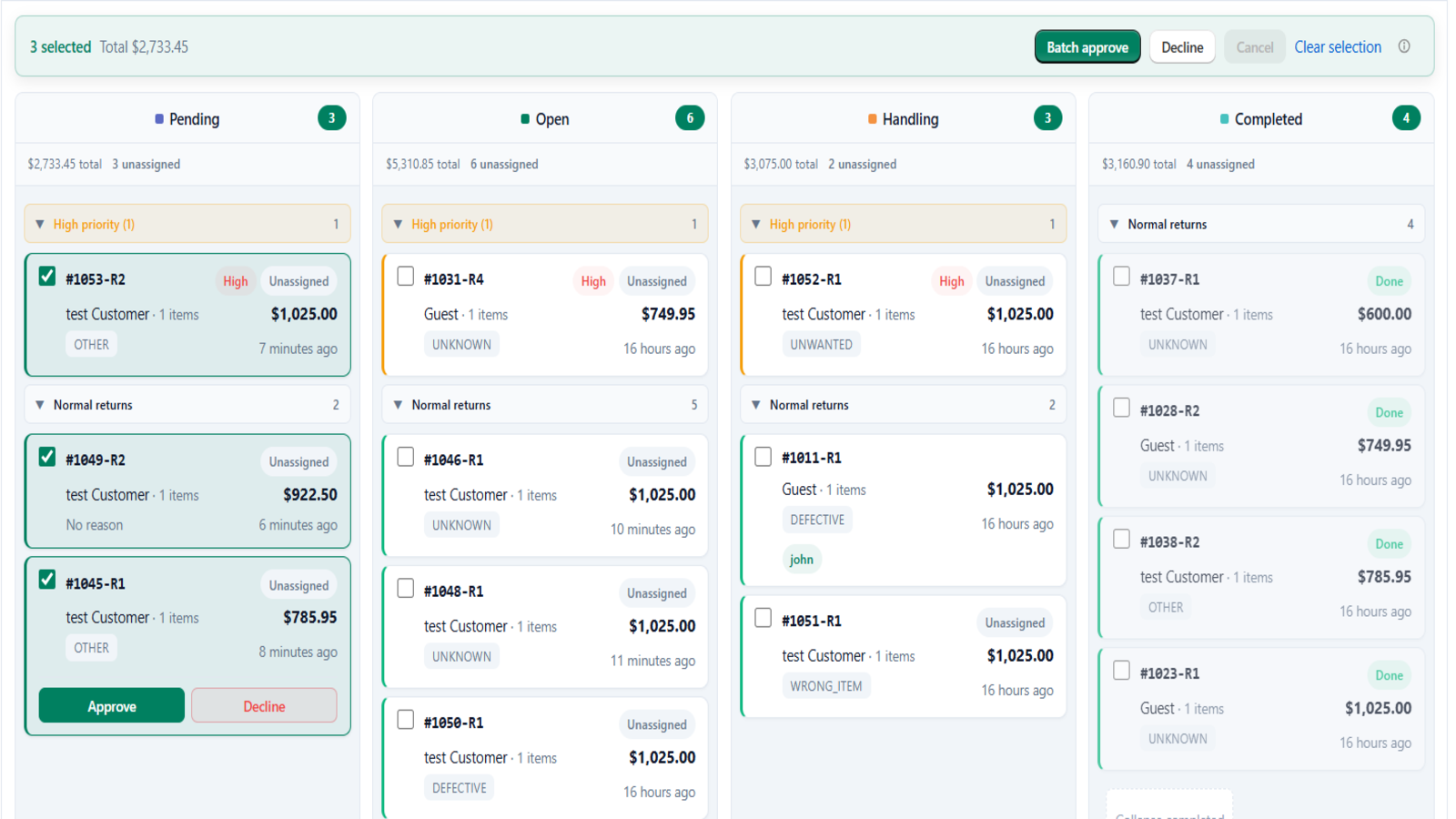
Task: Tick the #1037-R1 completed return checkbox
Action: coord(1122,277)
